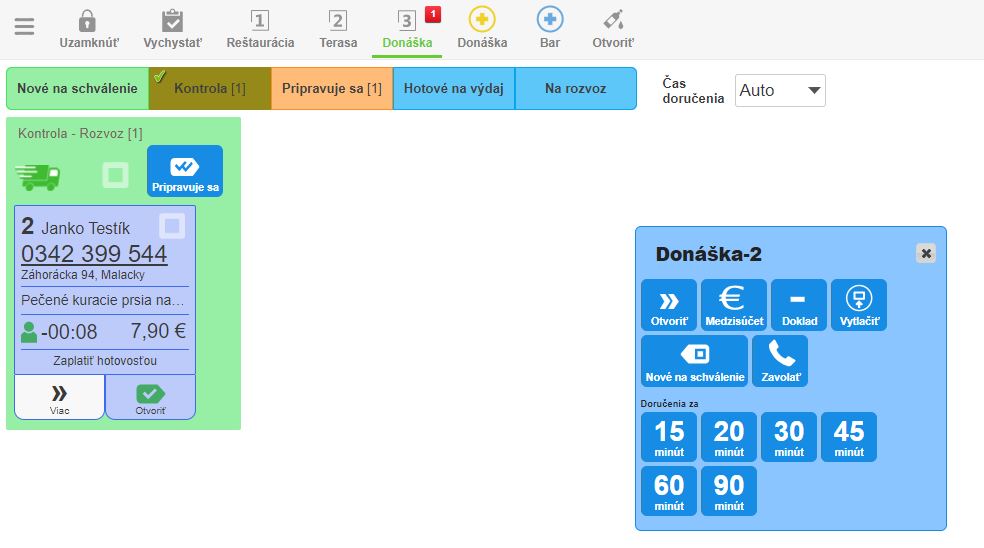Expand order options with Viac button
This screenshot has height=548, width=984.
pos(59,397)
